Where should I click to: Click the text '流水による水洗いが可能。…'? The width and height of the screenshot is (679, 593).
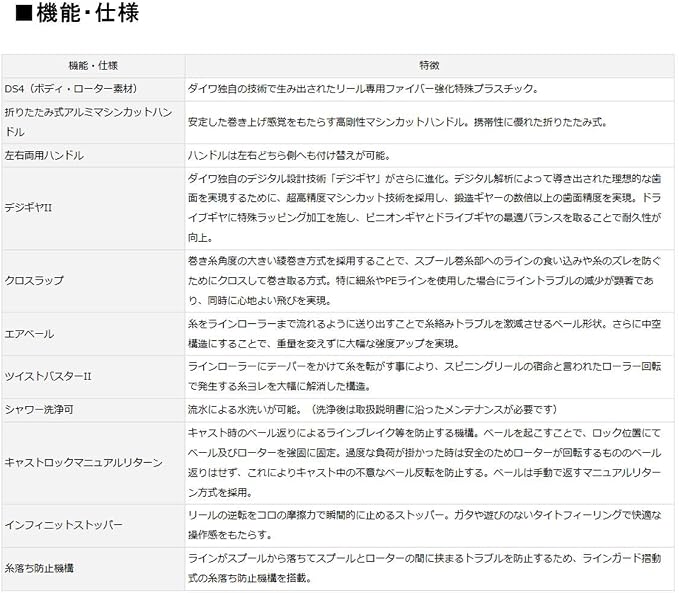[x=372, y=409]
